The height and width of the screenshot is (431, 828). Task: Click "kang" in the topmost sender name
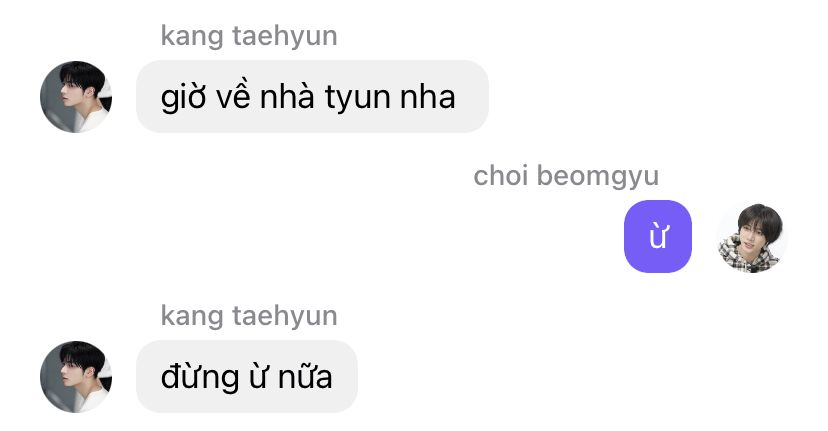tap(192, 38)
